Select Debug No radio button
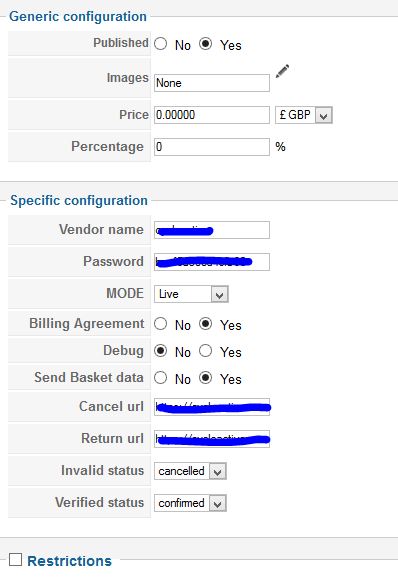398x580 pixels. (x=161, y=350)
